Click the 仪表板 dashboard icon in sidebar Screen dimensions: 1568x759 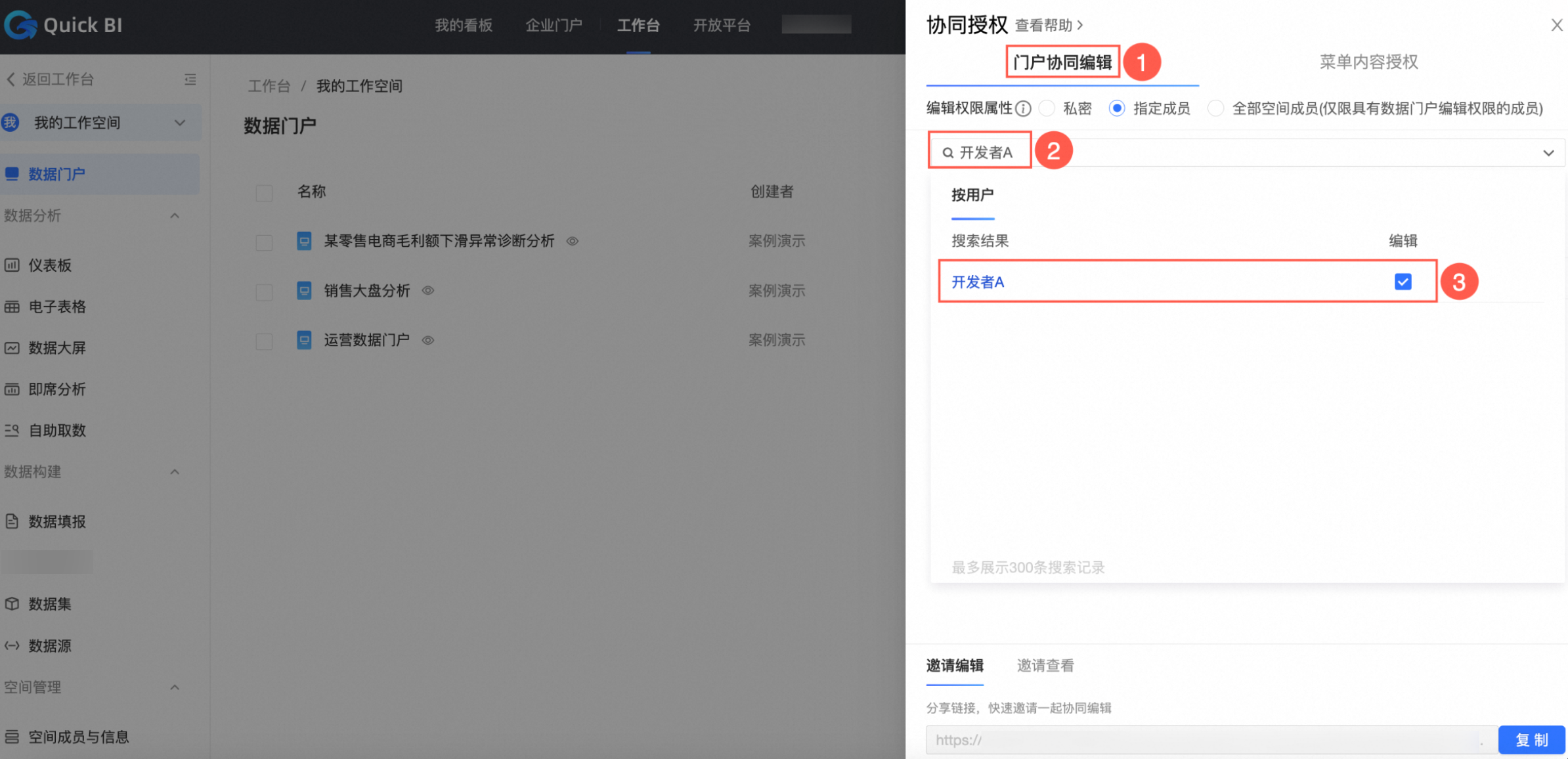click(12, 265)
